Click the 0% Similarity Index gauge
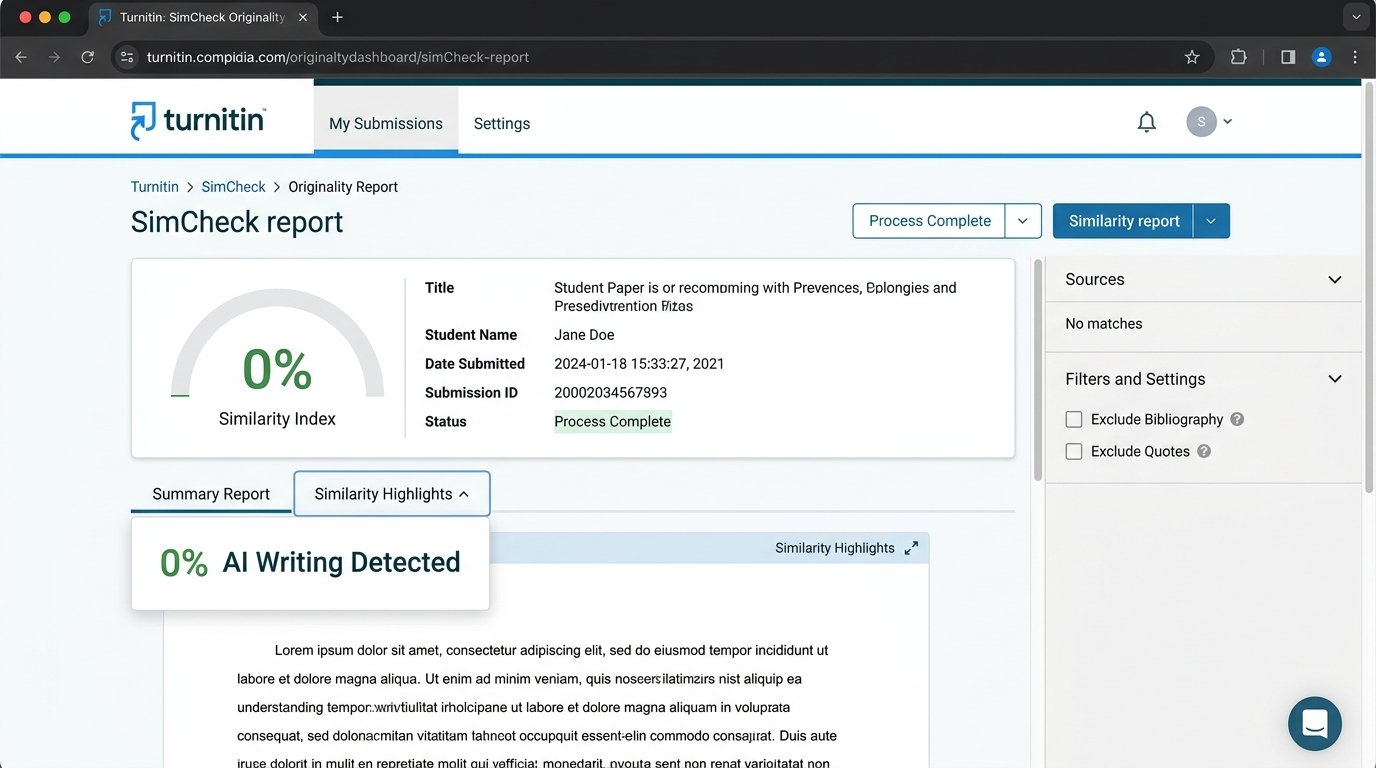 pyautogui.click(x=277, y=360)
